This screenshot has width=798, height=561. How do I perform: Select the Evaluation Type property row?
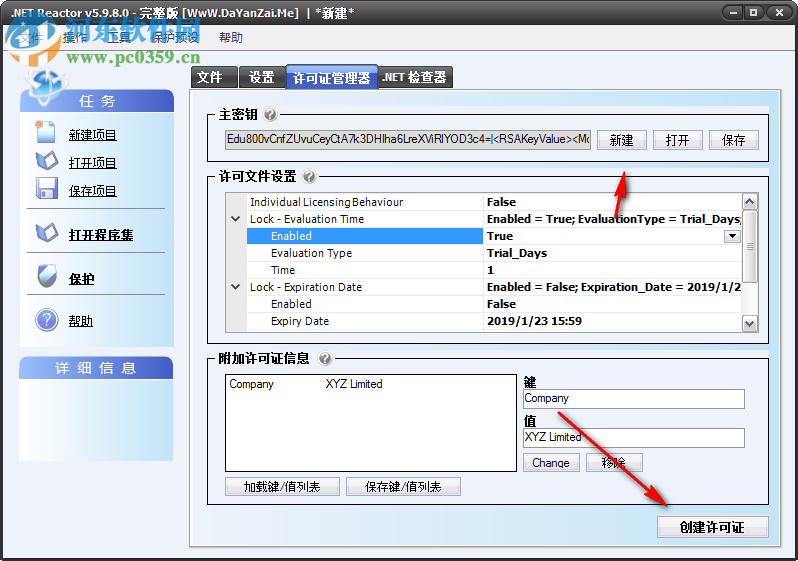tap(494, 253)
